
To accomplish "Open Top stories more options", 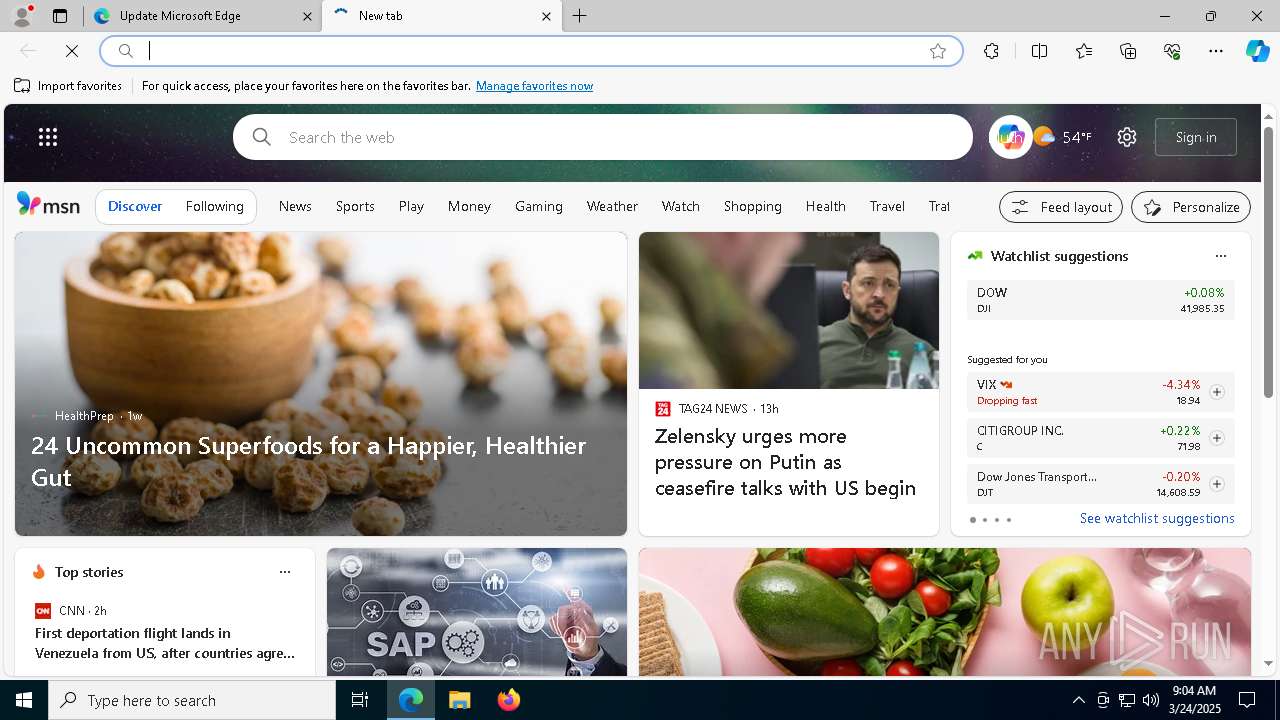I will [284, 572].
